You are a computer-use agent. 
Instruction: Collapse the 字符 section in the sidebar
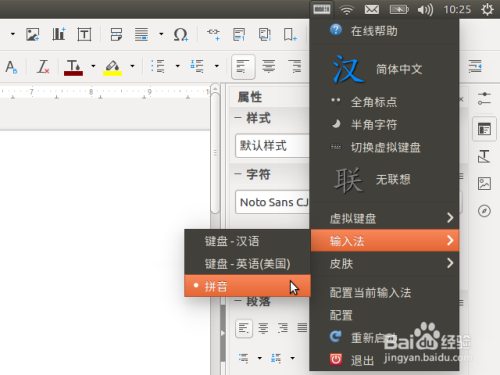coord(238,174)
